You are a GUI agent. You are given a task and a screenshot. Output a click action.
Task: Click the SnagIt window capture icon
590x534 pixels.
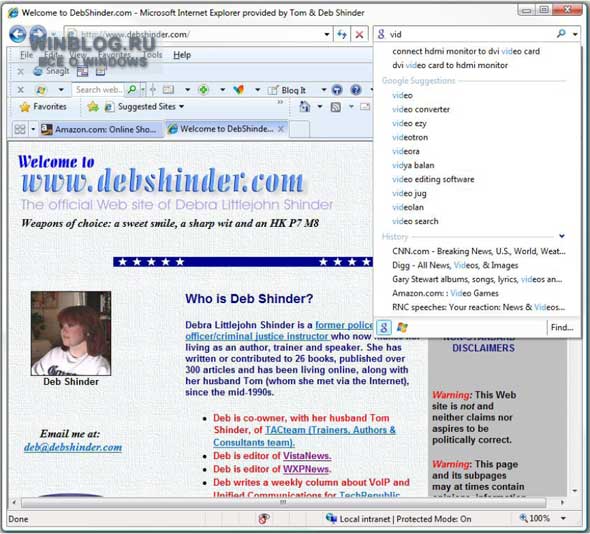pos(82,71)
